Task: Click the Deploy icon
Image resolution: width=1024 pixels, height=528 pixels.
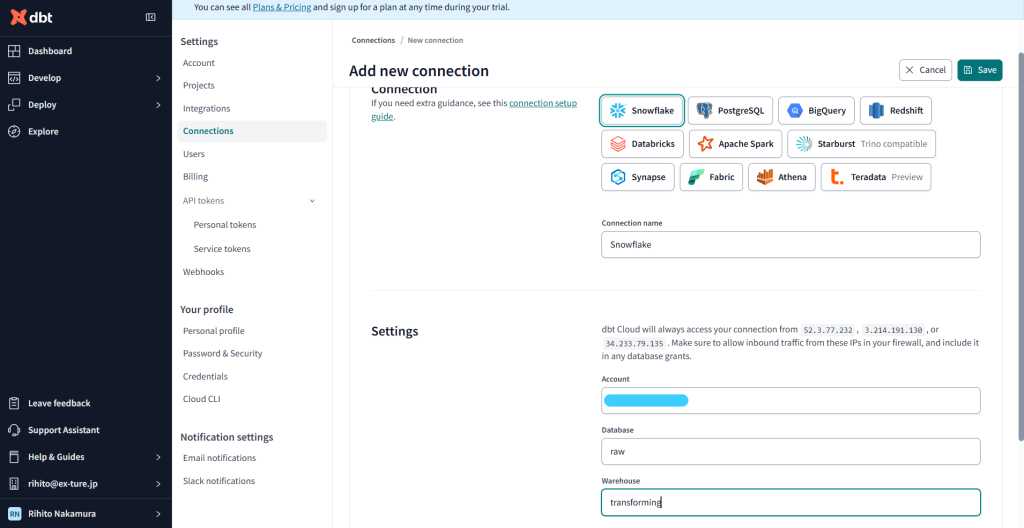Action: 14,105
